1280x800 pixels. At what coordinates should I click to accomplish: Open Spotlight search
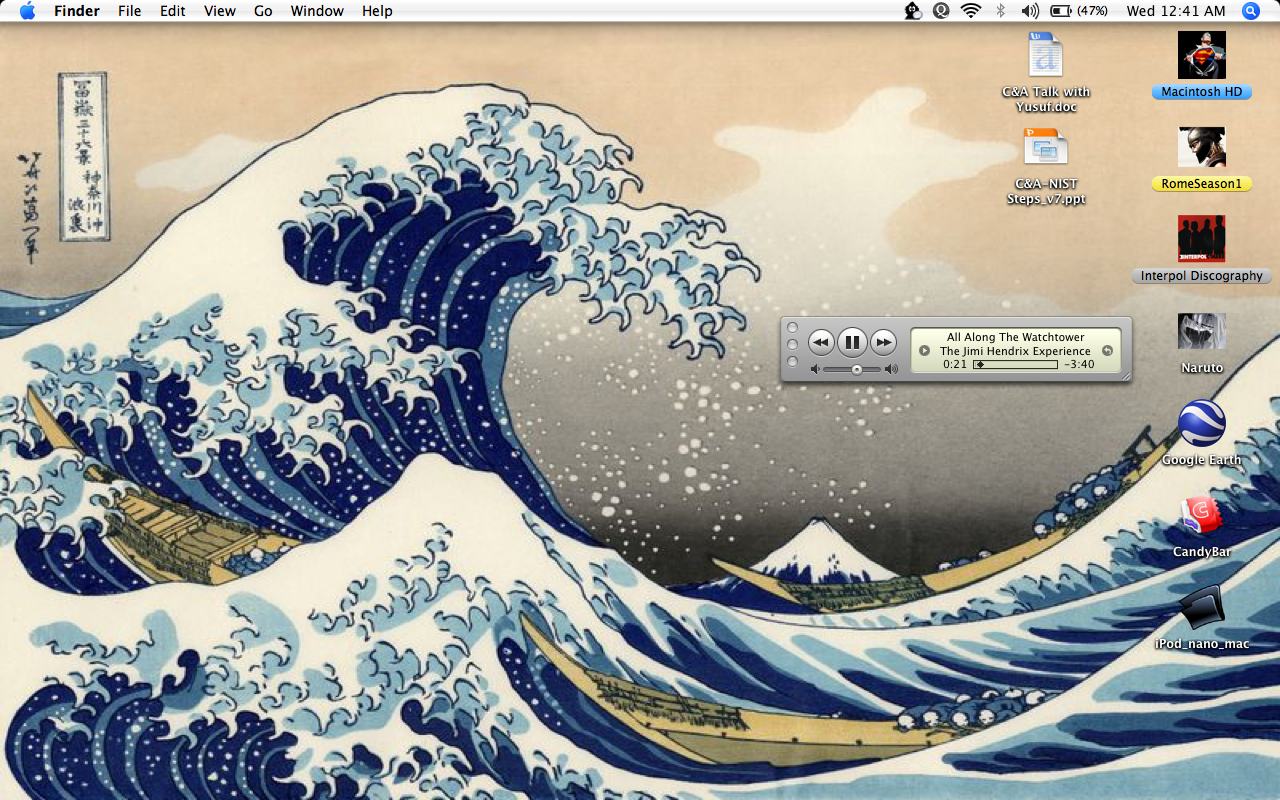click(x=1251, y=11)
